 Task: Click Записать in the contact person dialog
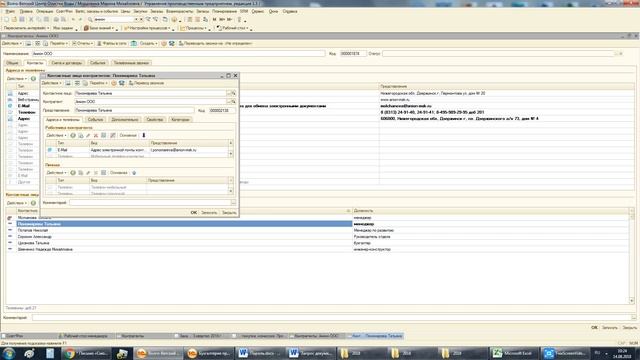(209, 212)
